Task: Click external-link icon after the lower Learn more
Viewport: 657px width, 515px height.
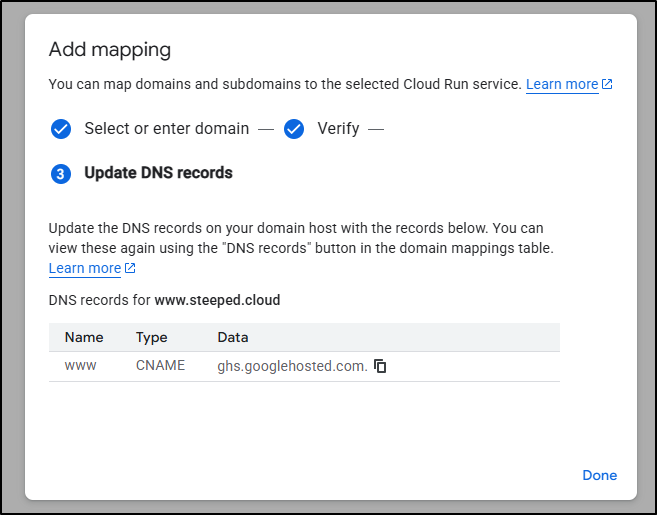Action: click(130, 269)
